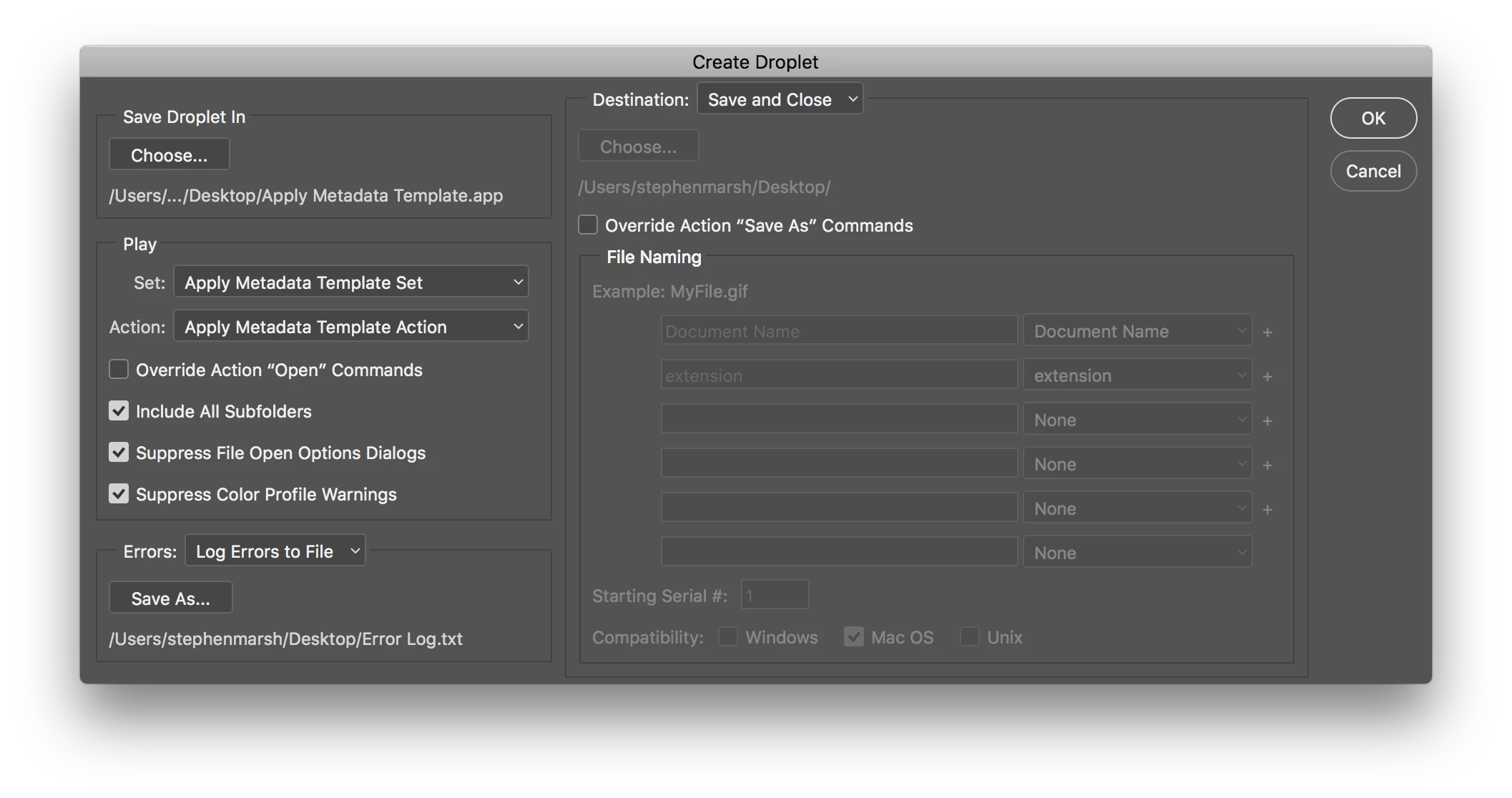
Task: Open the Destination dropdown
Action: [x=780, y=99]
